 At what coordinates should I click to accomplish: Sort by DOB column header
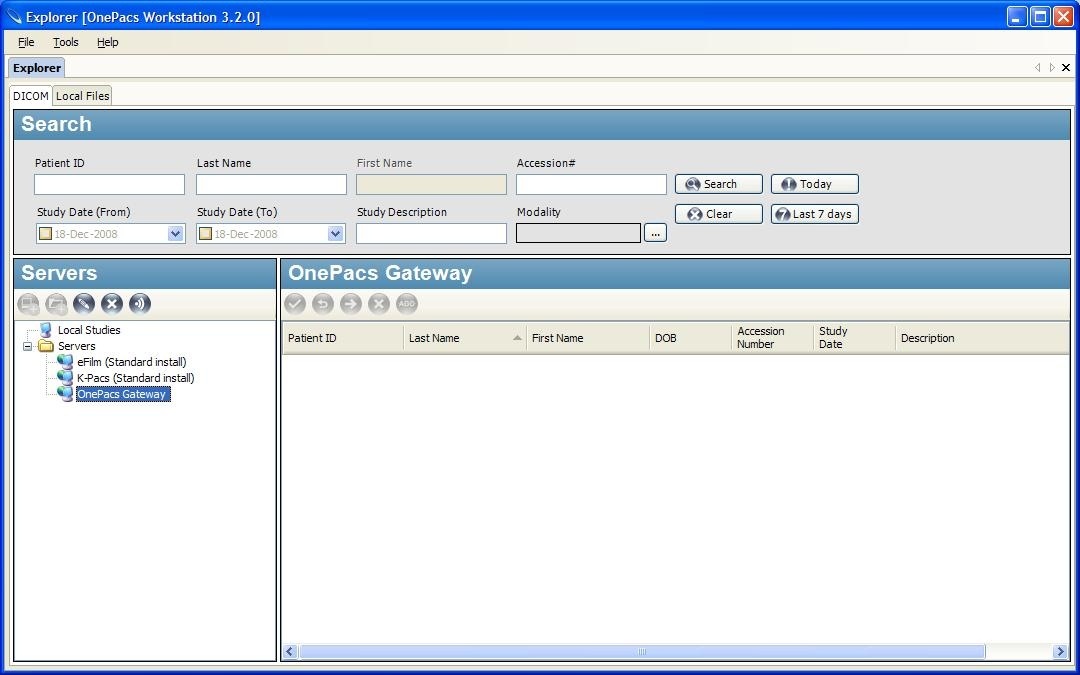[x=690, y=338]
